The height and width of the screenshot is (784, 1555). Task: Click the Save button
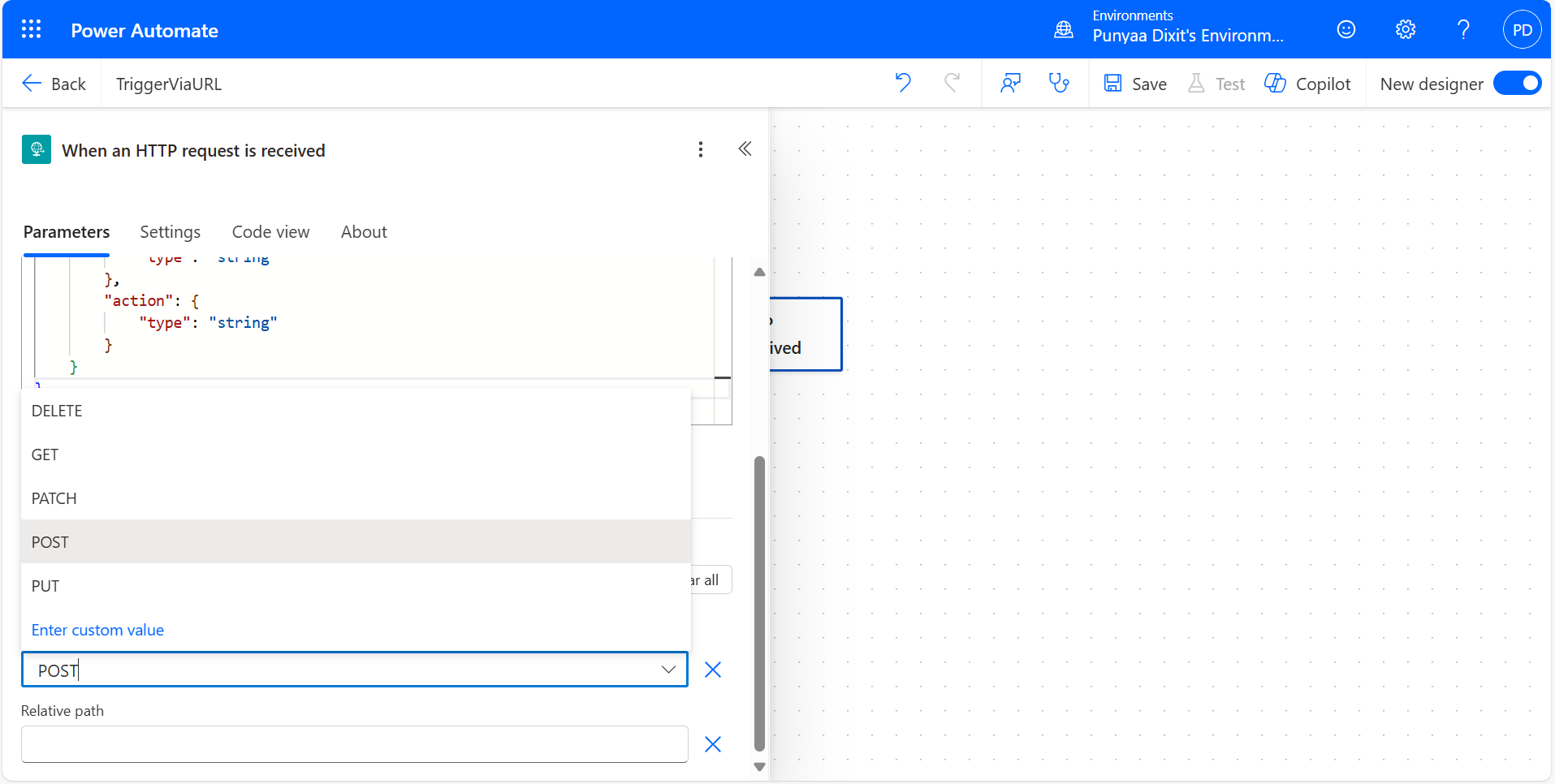(1135, 84)
